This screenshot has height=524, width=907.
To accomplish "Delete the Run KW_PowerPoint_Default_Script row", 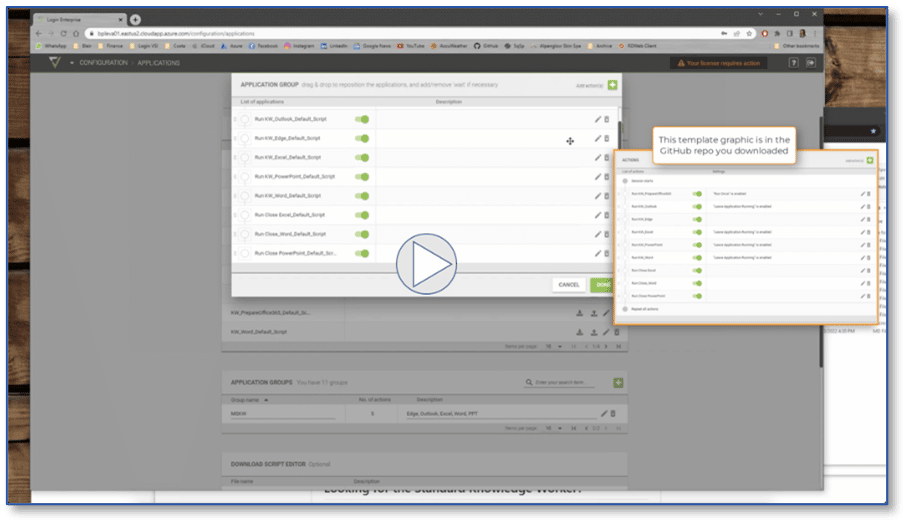I will pos(607,176).
